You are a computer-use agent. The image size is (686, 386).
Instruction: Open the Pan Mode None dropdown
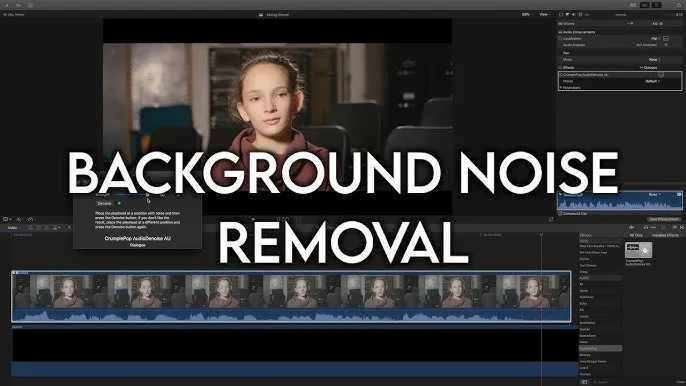[x=654, y=60]
